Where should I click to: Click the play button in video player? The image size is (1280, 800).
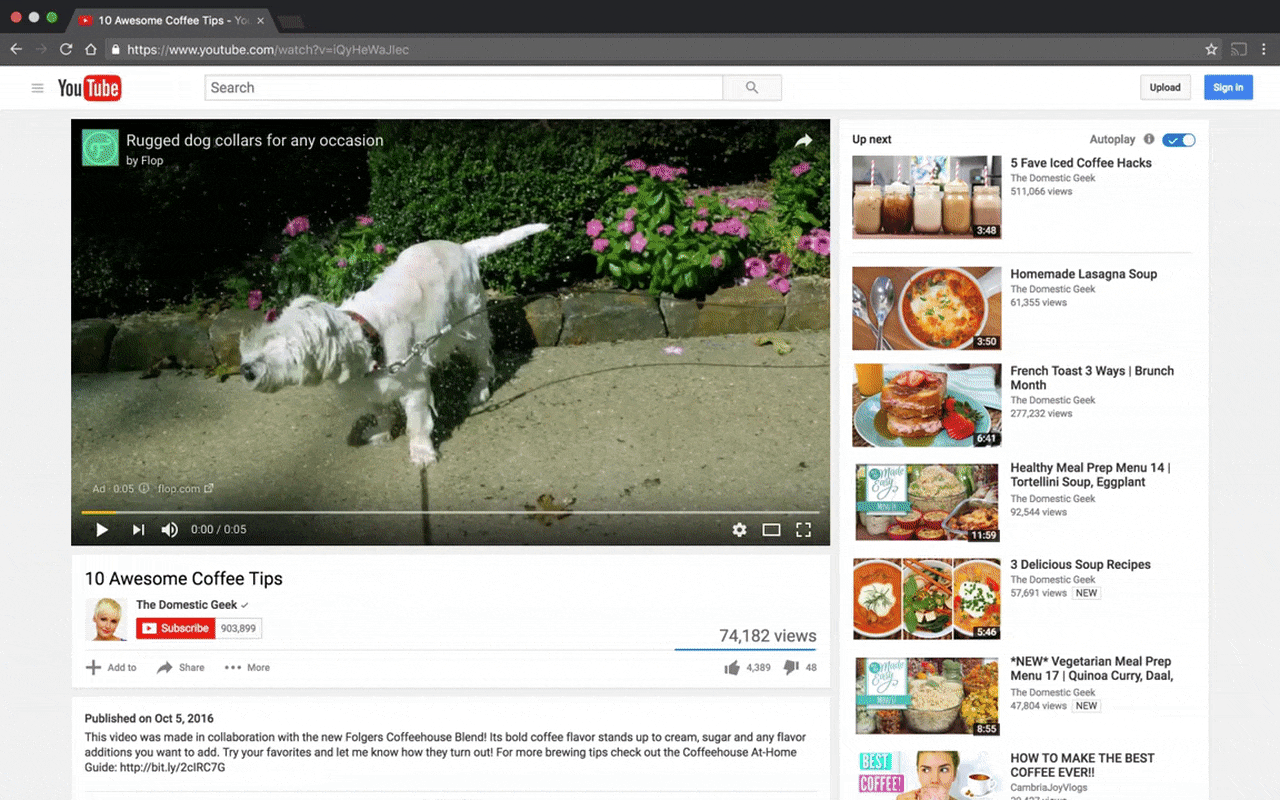102,530
